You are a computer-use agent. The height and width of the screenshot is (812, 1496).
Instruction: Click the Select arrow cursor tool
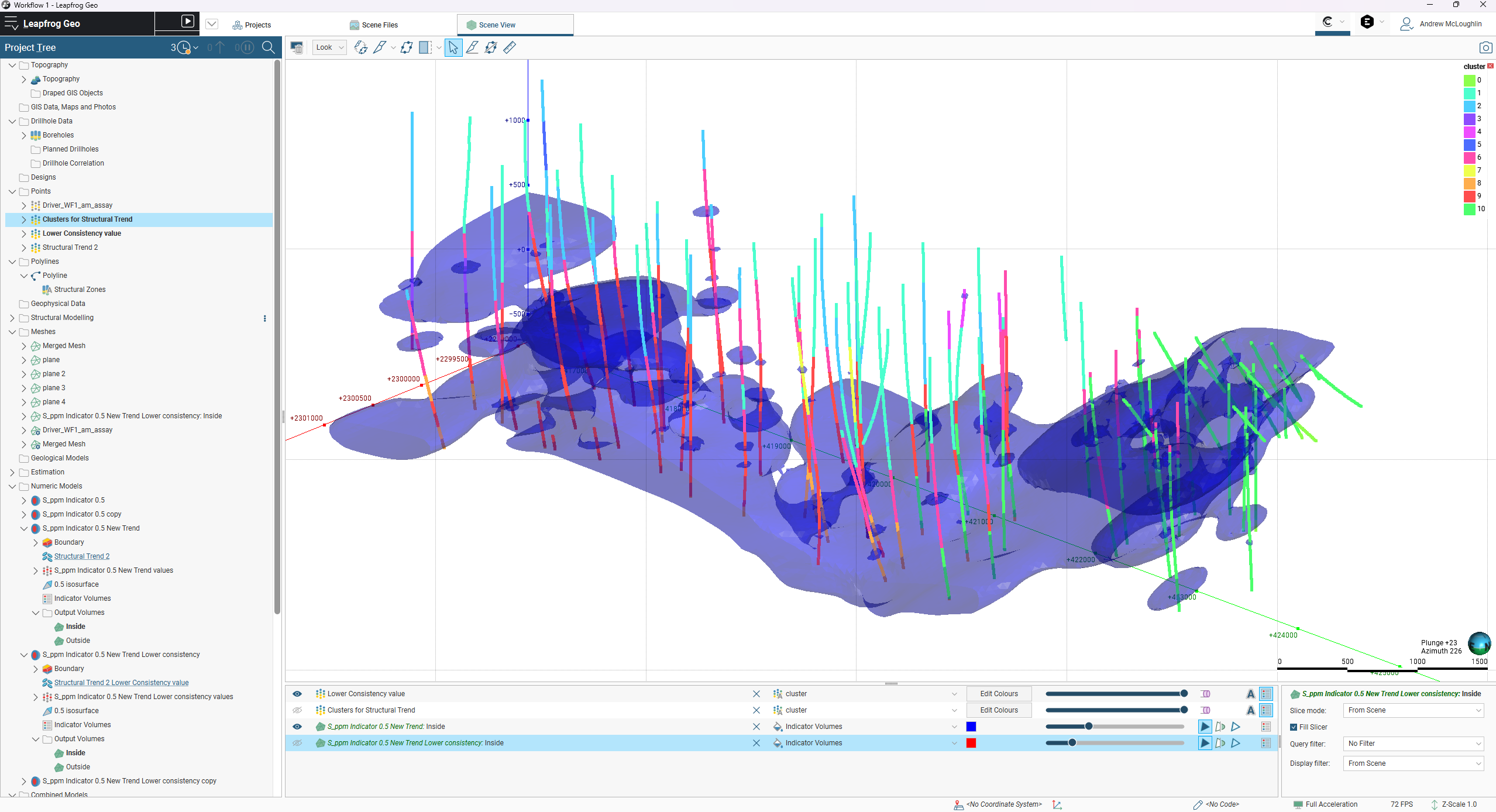click(453, 48)
